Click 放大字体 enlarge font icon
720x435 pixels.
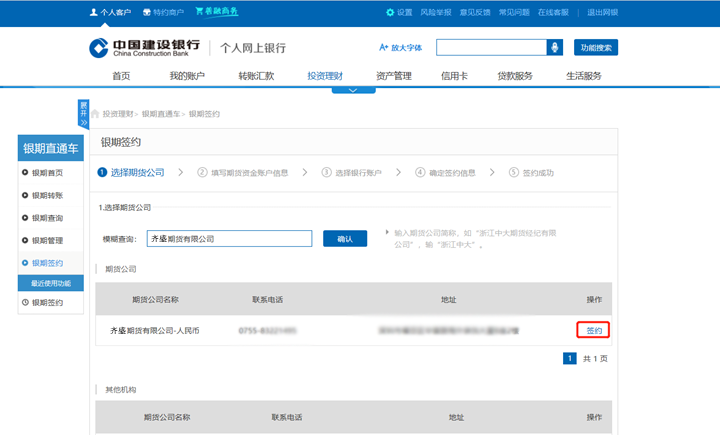click(x=383, y=48)
